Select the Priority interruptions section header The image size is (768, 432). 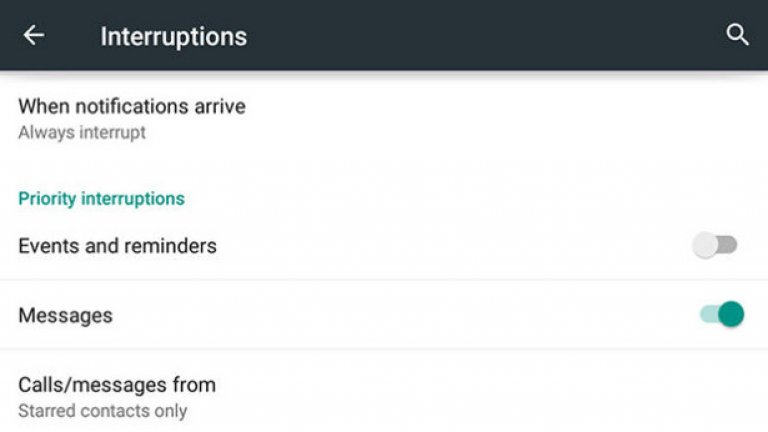(x=101, y=198)
